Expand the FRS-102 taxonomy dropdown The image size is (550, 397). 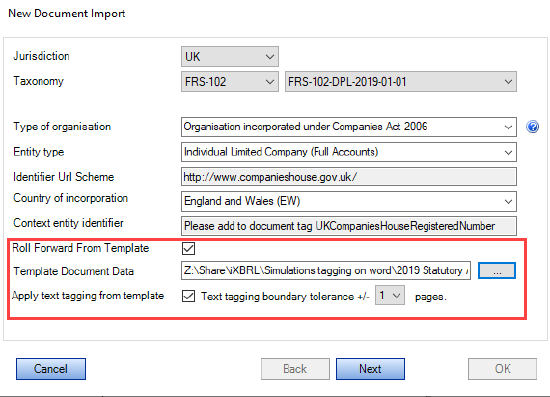pyautogui.click(x=230, y=82)
